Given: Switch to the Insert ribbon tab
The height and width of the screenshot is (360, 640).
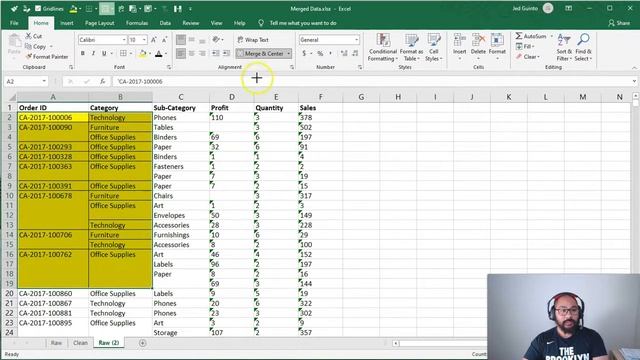Looking at the screenshot, I should [x=67, y=23].
